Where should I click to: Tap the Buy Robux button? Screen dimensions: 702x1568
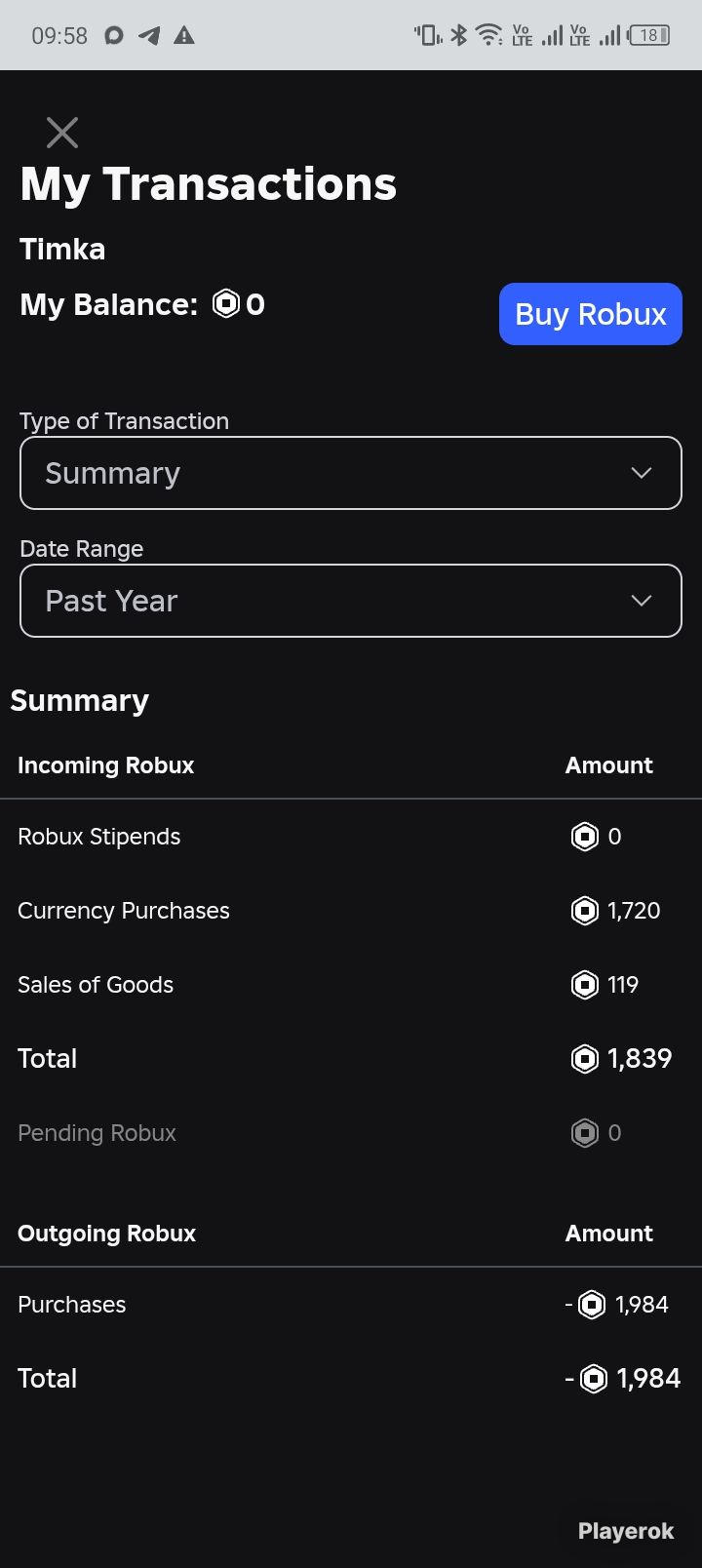tap(591, 314)
